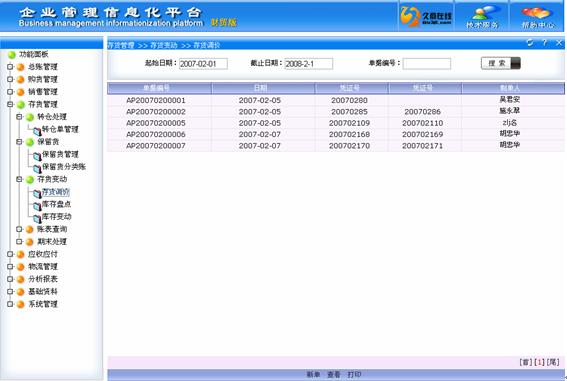Screen dimensions: 567x381
Task: Click the 单据编号 search field
Action: click(x=427, y=64)
